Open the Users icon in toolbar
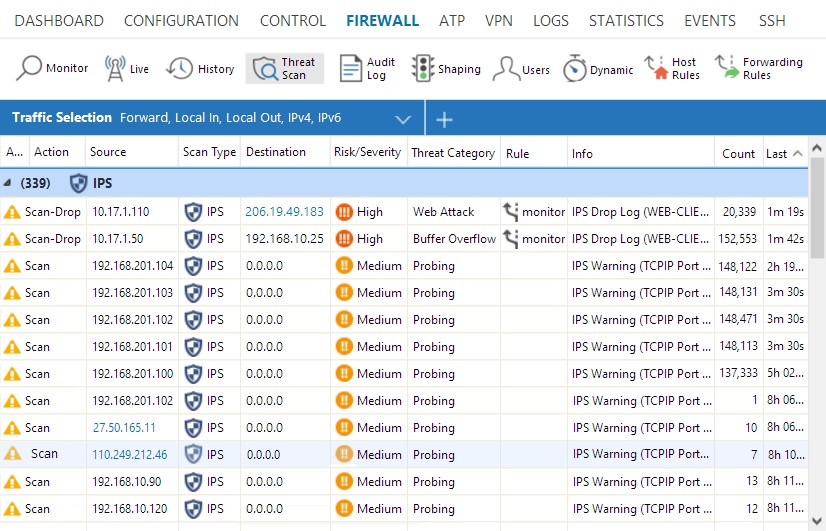This screenshot has width=826, height=531. (x=505, y=69)
